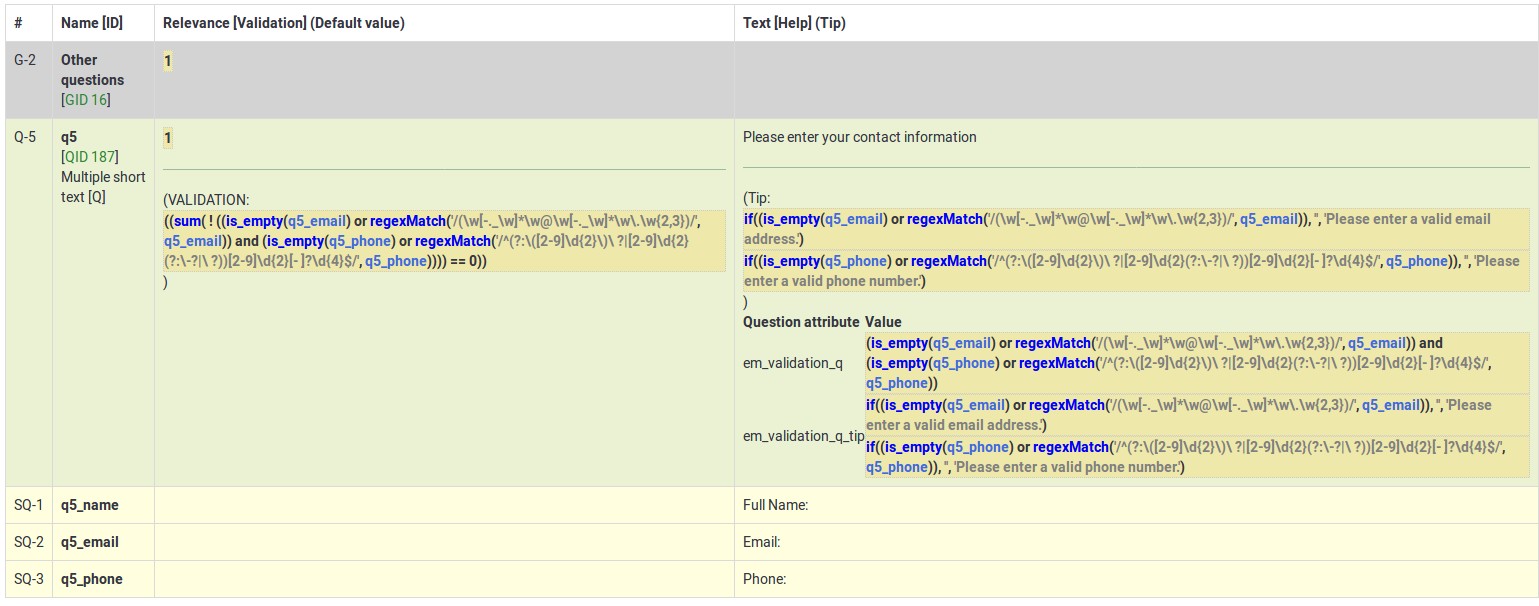Click the 'Email:' subquestion text
This screenshot has width=1539, height=606.
[761, 543]
